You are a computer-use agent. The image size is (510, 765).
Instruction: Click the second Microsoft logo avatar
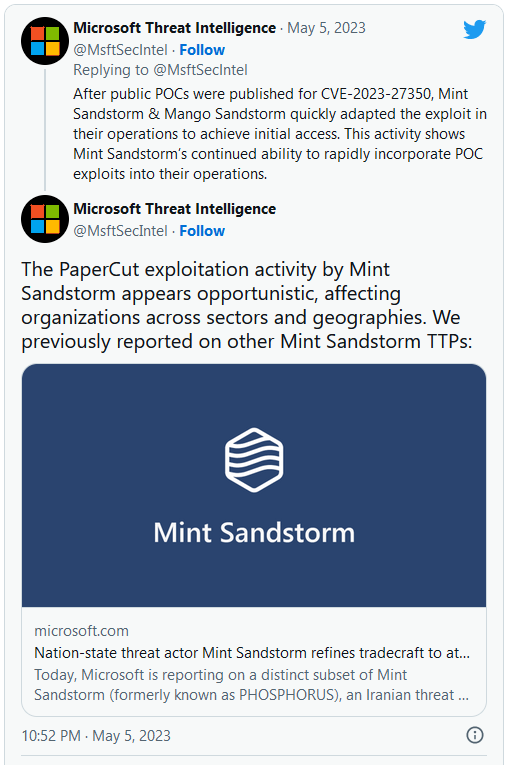pyautogui.click(x=45, y=219)
